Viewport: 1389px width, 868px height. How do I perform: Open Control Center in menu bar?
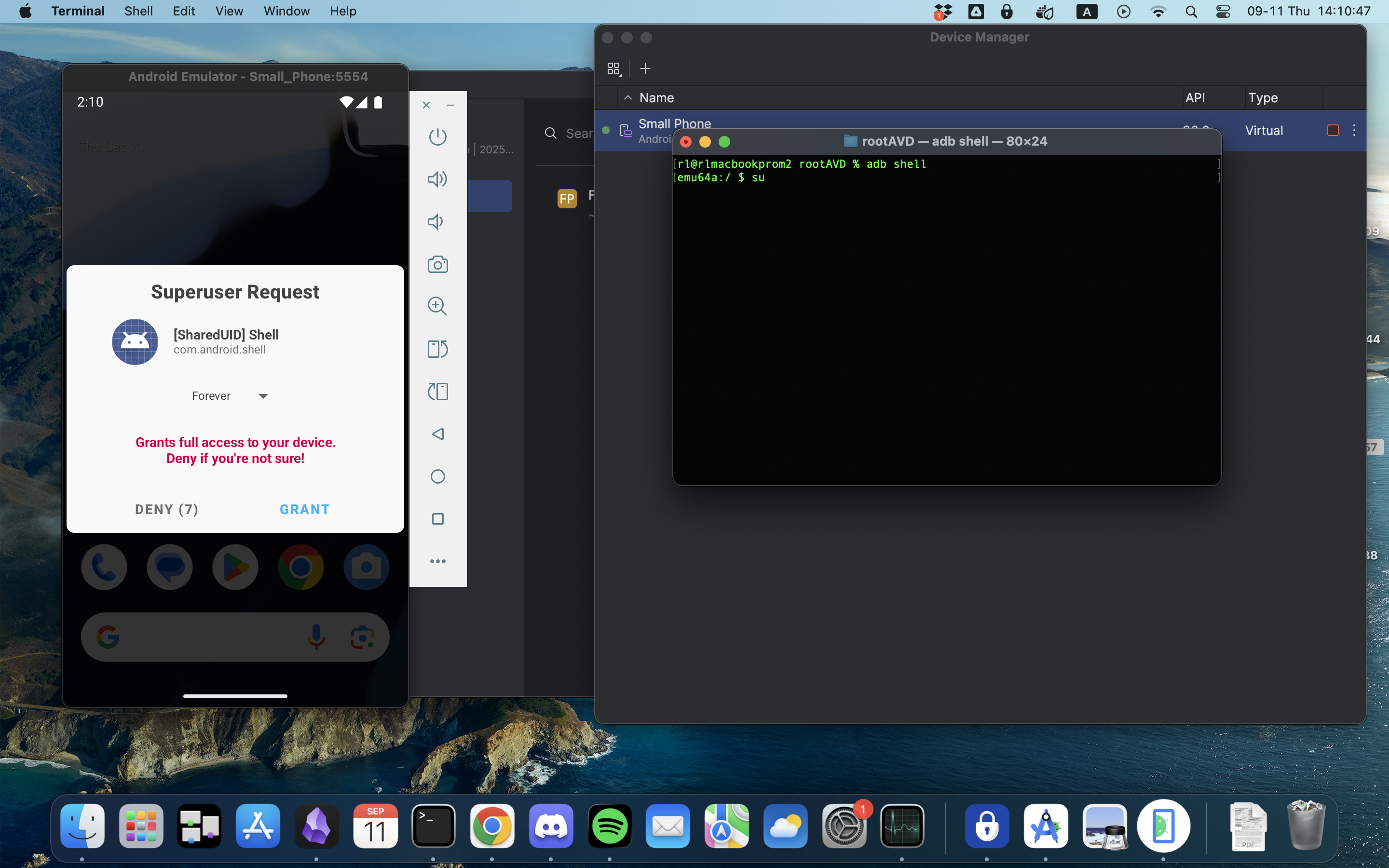click(x=1223, y=12)
